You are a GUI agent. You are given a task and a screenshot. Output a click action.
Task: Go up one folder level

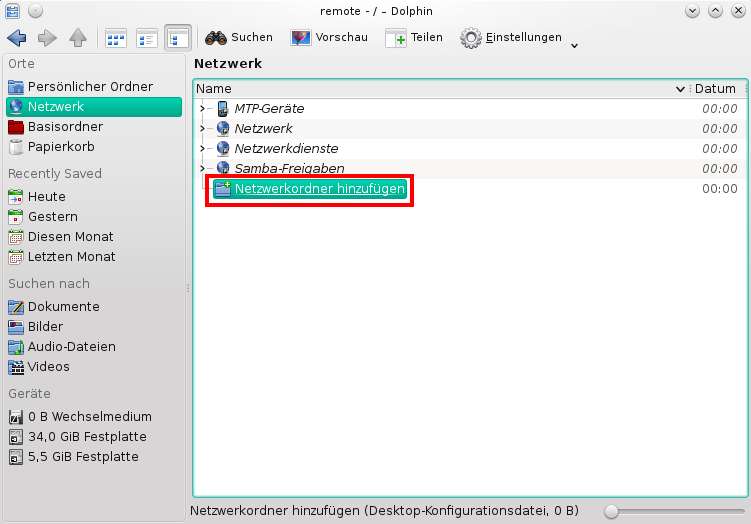coord(78,37)
